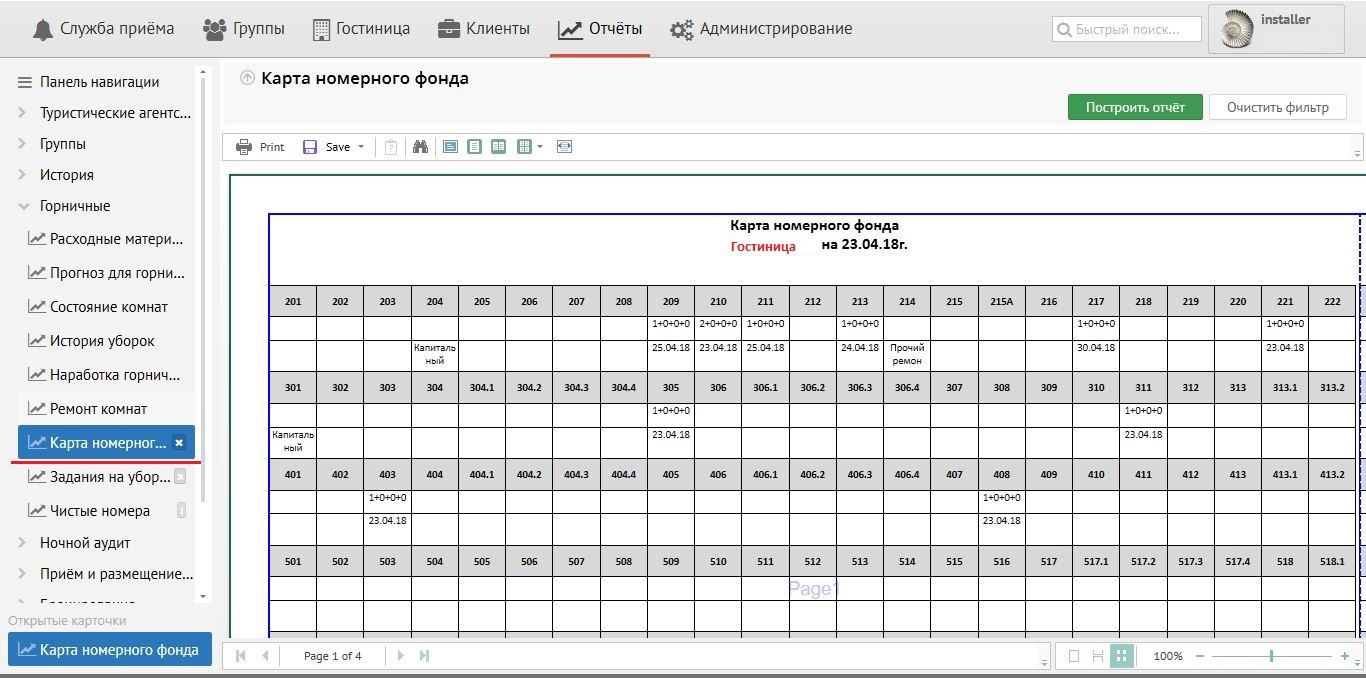Jump to the last report page arrow

[x=424, y=656]
